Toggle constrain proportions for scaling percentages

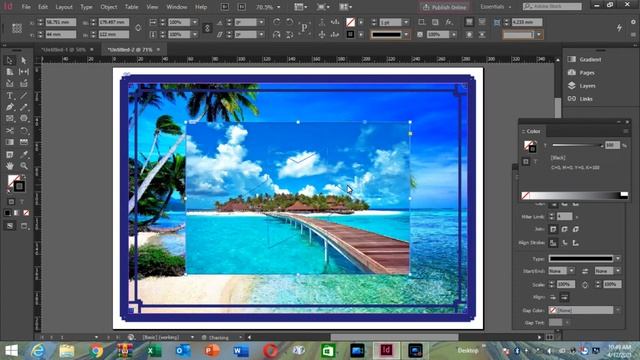pos(207,28)
